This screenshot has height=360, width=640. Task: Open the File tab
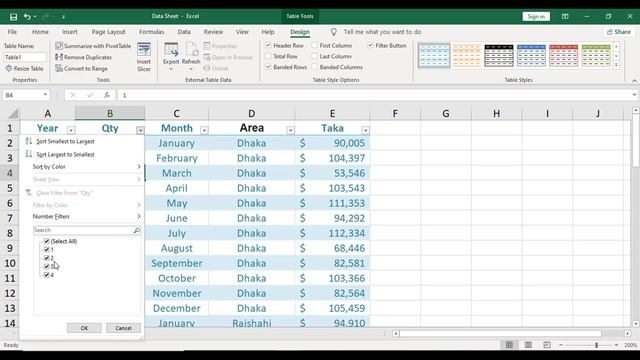pyautogui.click(x=12, y=32)
